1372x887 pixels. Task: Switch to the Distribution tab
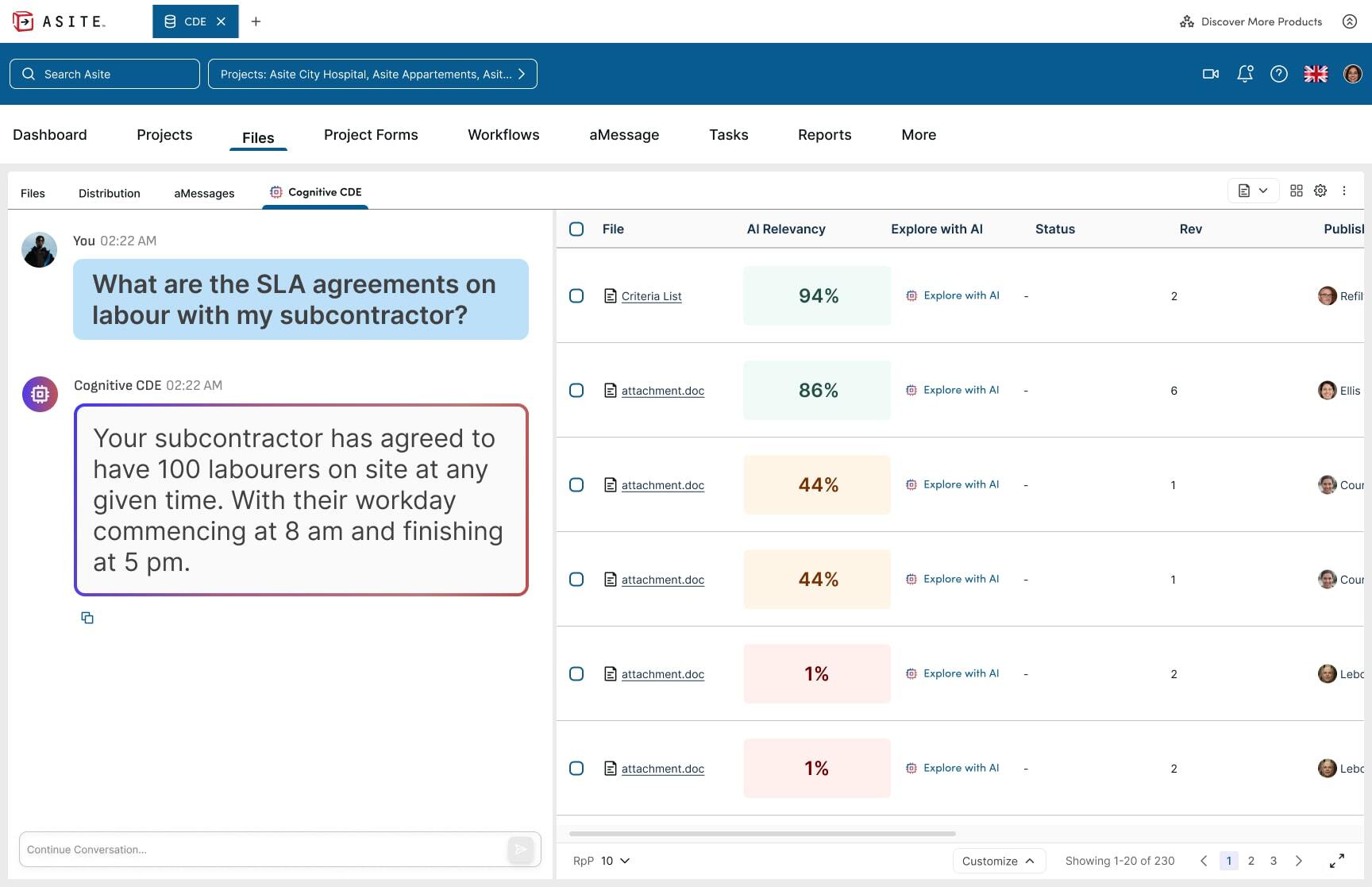pyautogui.click(x=109, y=193)
